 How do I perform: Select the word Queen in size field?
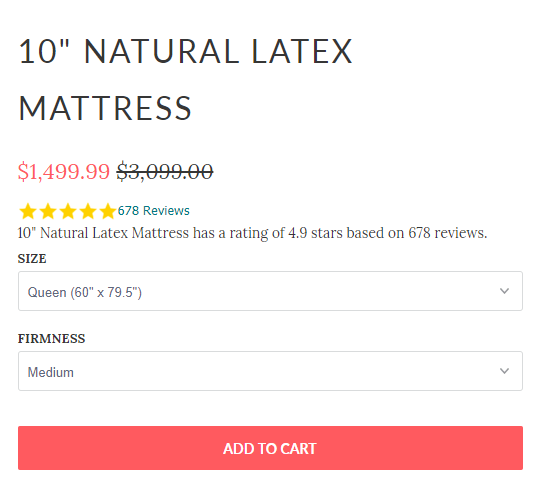coord(47,292)
